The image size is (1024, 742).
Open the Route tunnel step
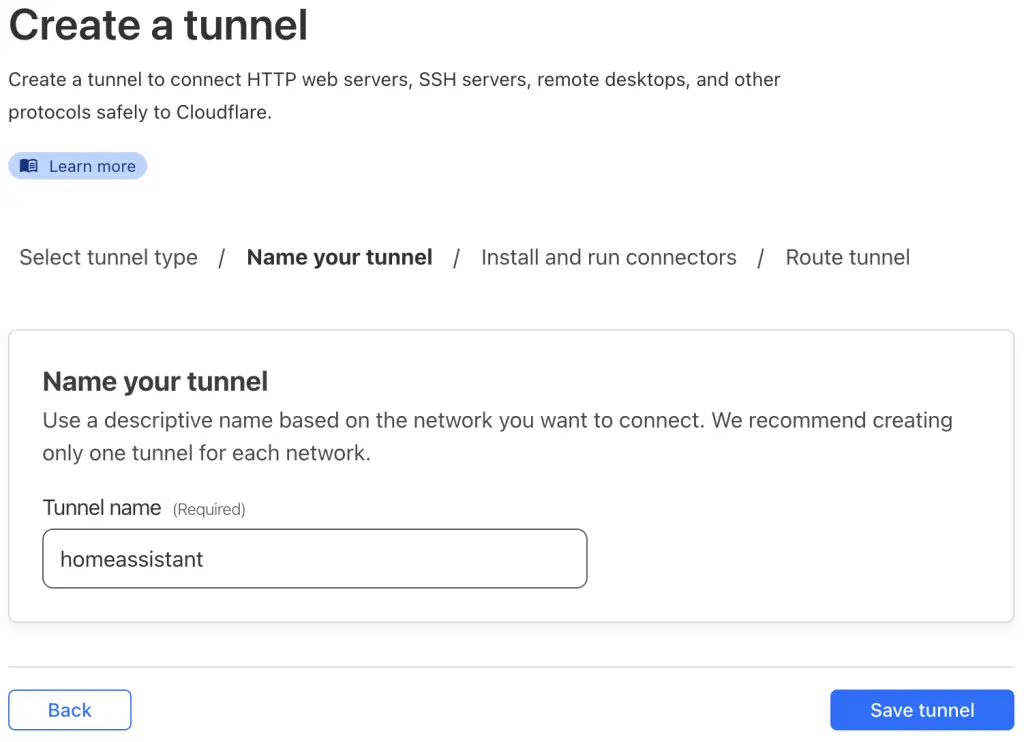point(848,257)
